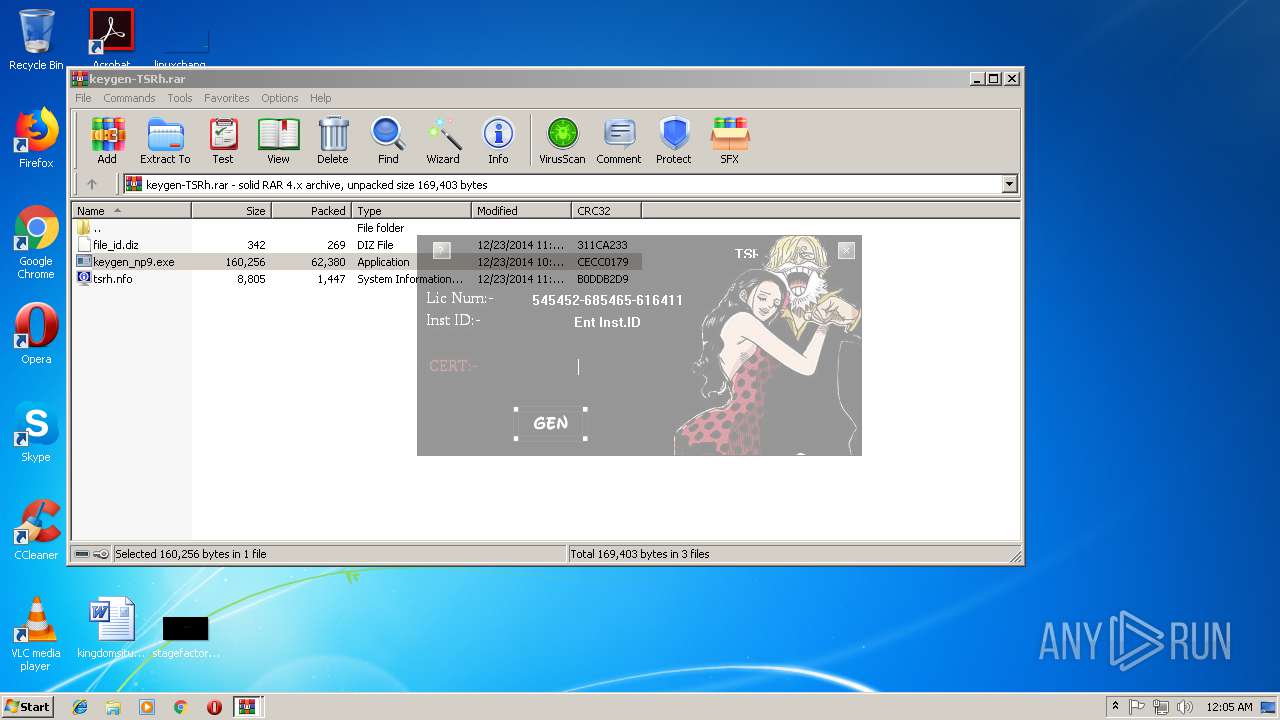Open Internet Explorer from the taskbar

coord(80,707)
